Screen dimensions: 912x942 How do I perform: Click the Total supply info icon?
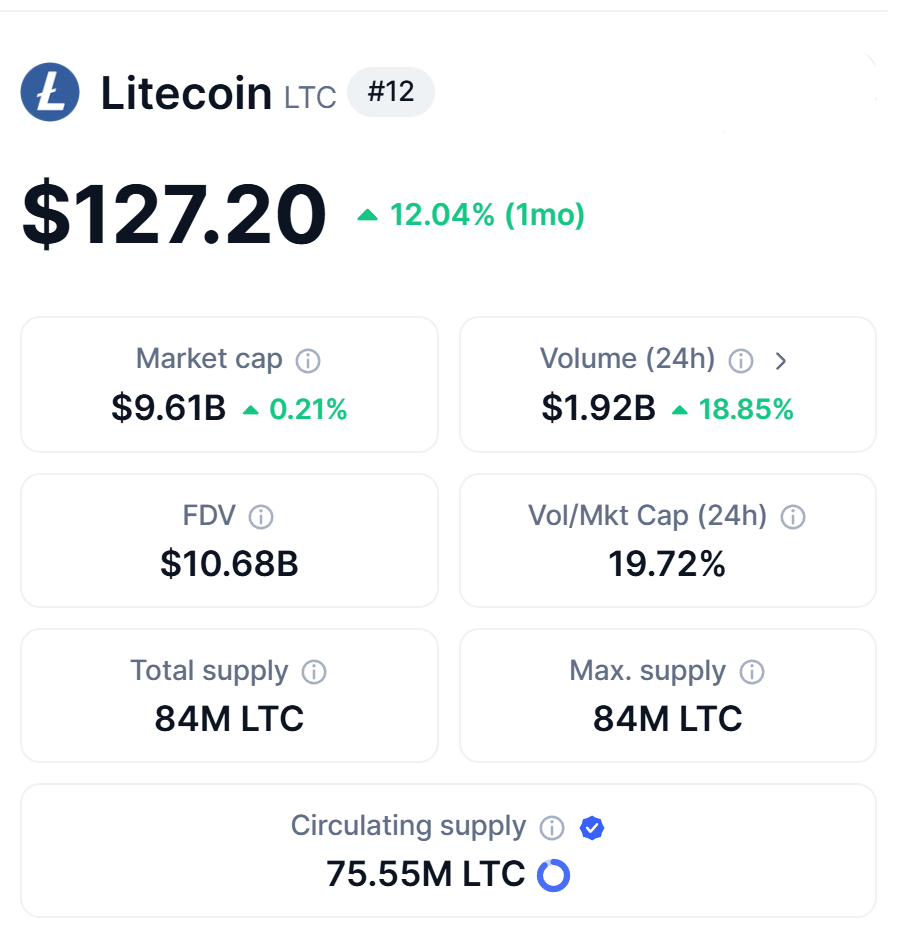pos(314,672)
